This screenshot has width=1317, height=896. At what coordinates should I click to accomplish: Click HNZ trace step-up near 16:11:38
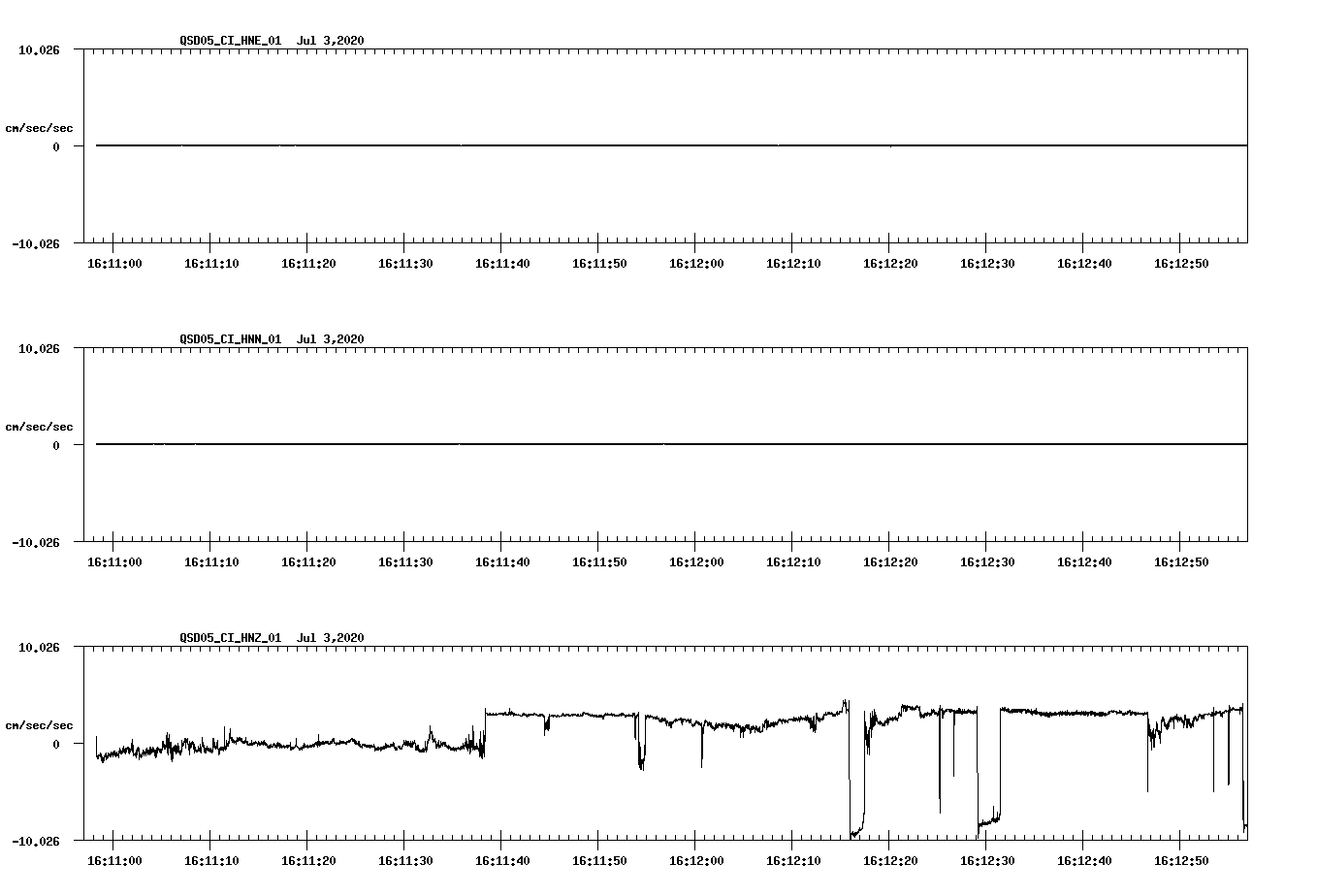[x=485, y=732]
